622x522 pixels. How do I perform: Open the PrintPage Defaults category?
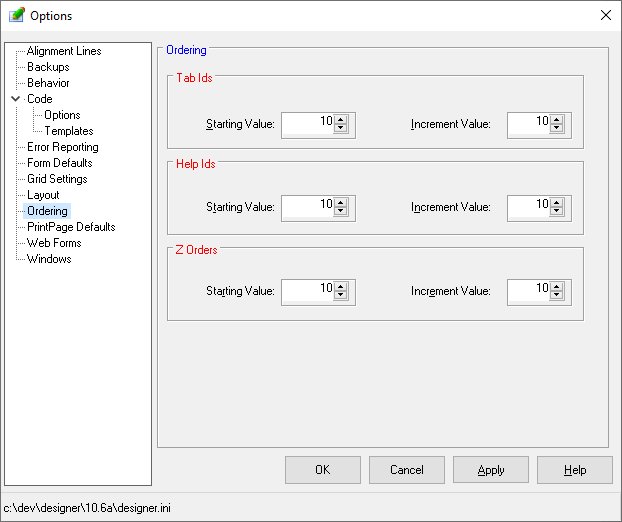pos(71,227)
